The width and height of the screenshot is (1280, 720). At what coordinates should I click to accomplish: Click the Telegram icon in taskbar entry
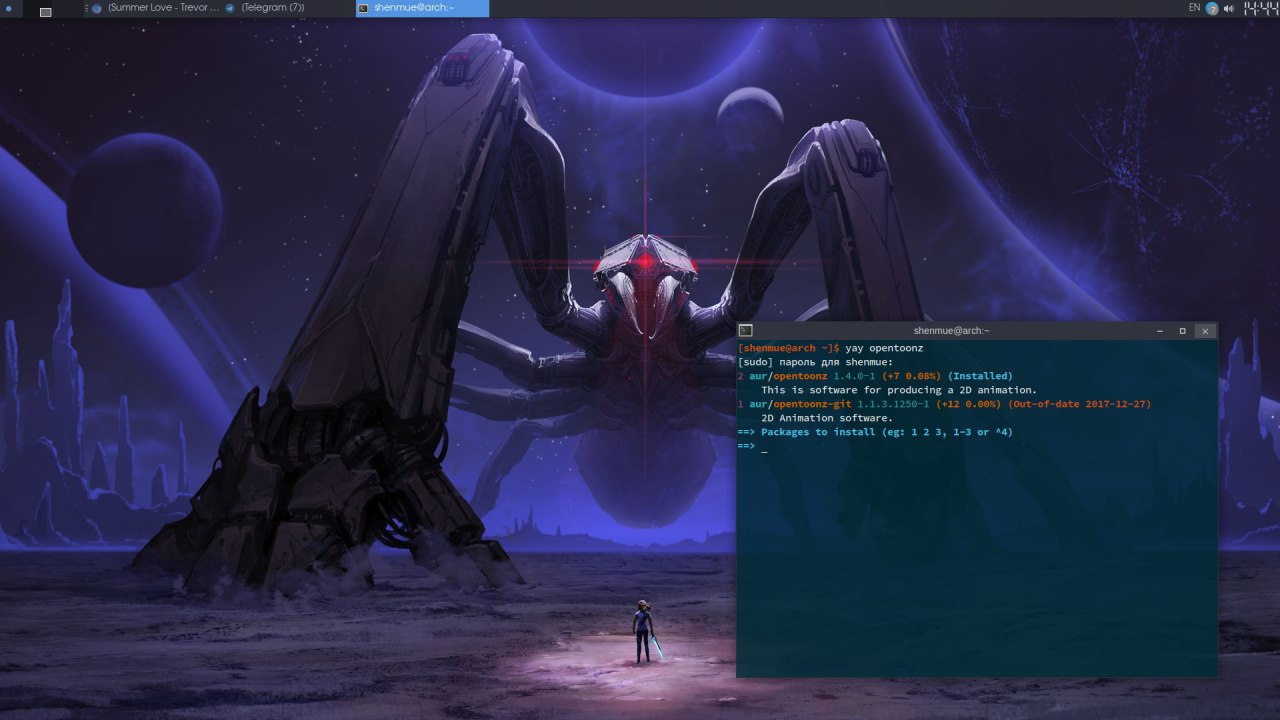tap(230, 8)
